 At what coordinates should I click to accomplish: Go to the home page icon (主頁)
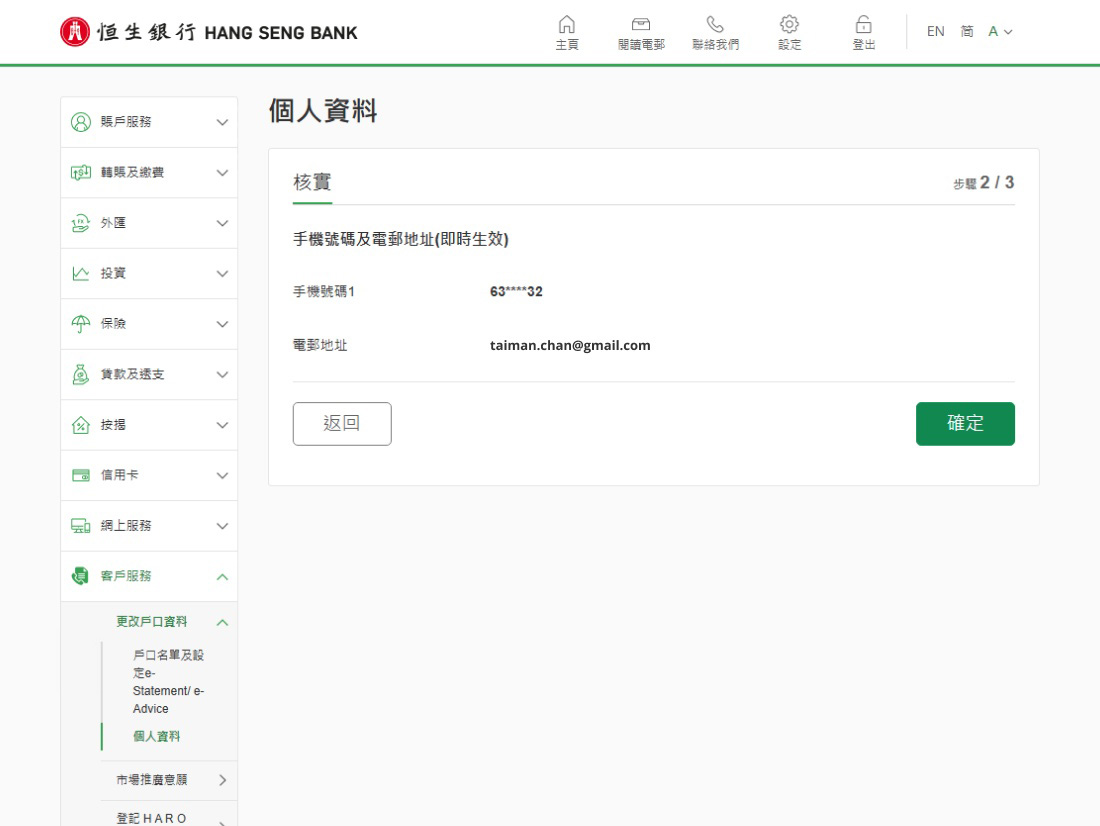coord(567,25)
